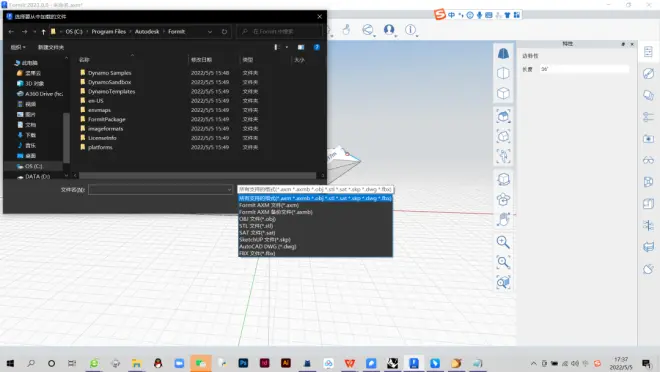Open InDesign from the taskbar
The height and width of the screenshot is (372, 660).
pos(265,363)
